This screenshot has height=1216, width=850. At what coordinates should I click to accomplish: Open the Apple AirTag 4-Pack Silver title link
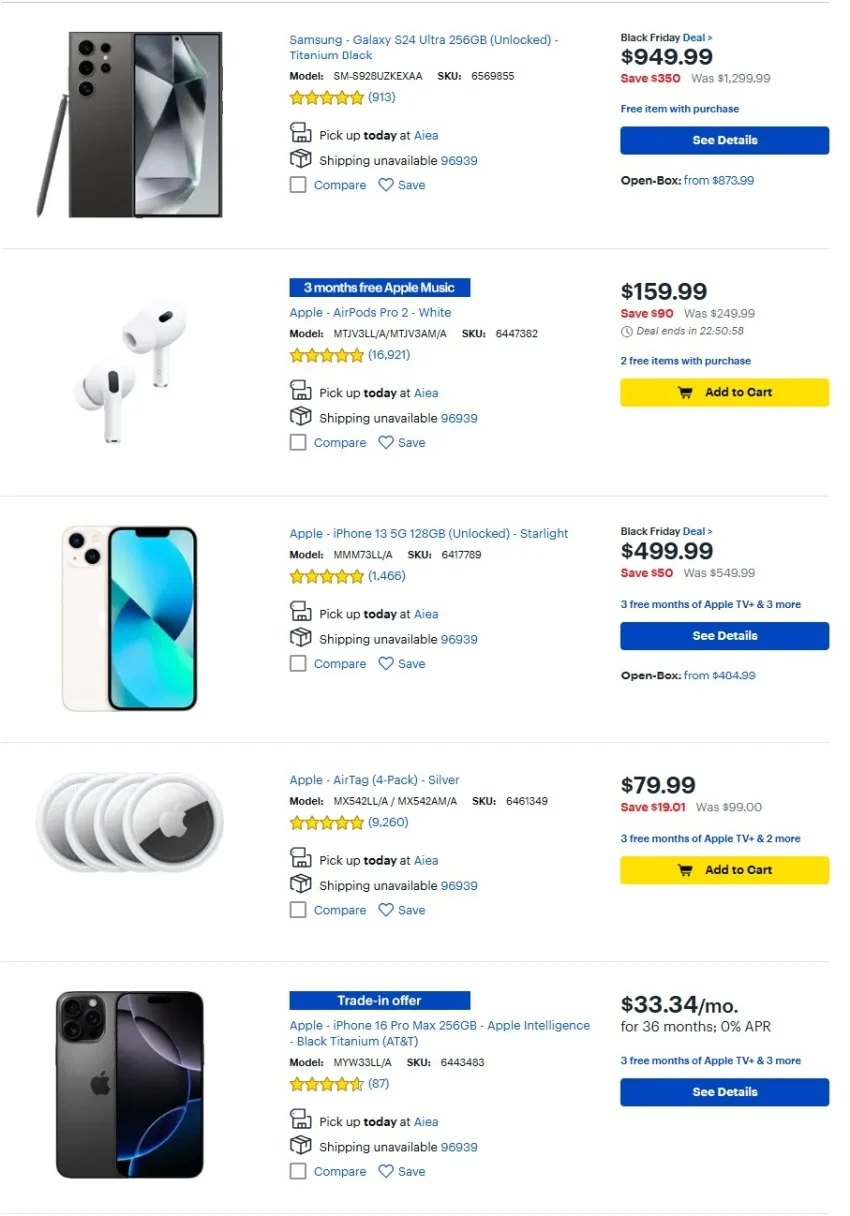(x=374, y=780)
